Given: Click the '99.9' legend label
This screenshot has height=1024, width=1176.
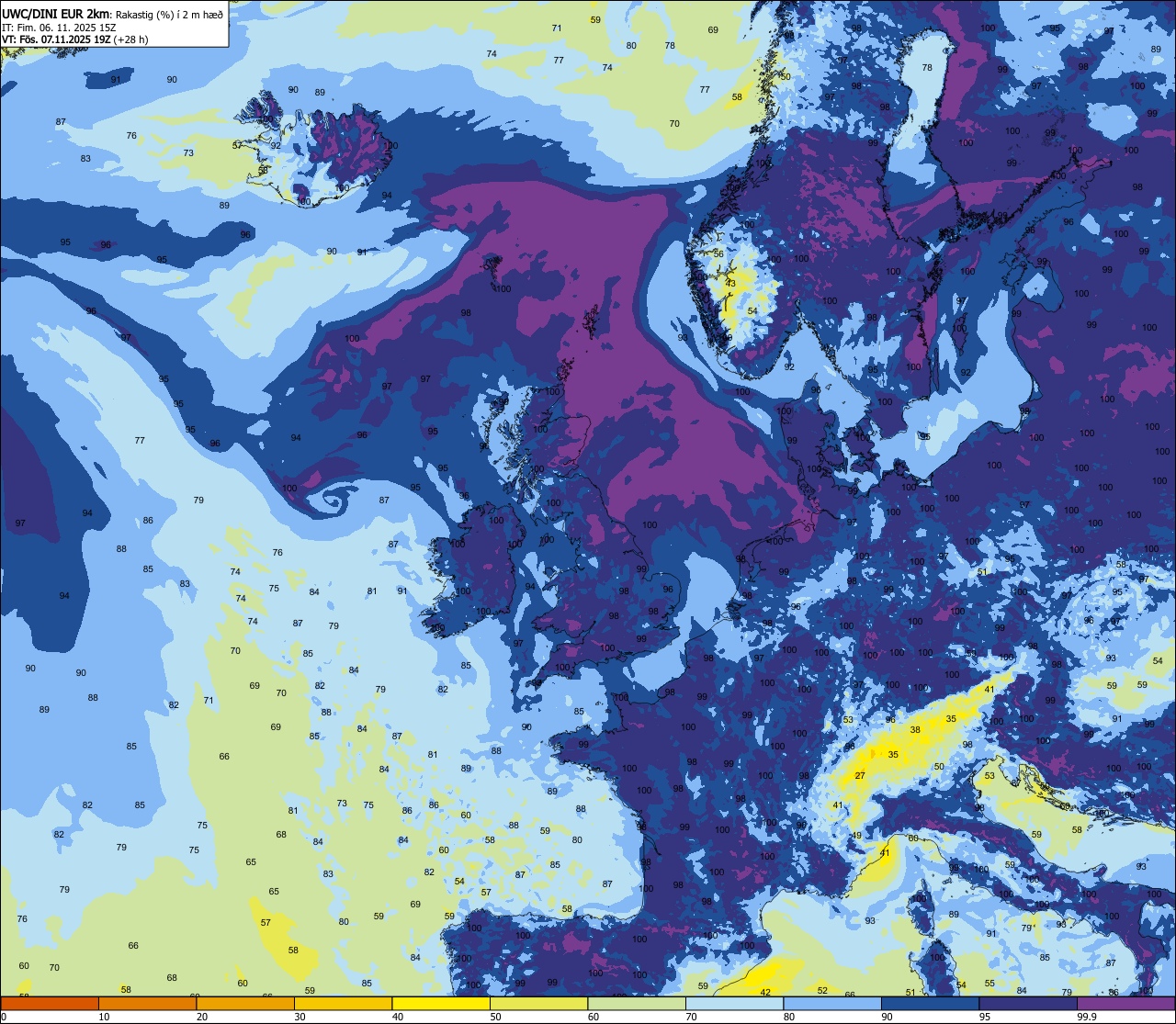Looking at the screenshot, I should click(x=1088, y=1017).
